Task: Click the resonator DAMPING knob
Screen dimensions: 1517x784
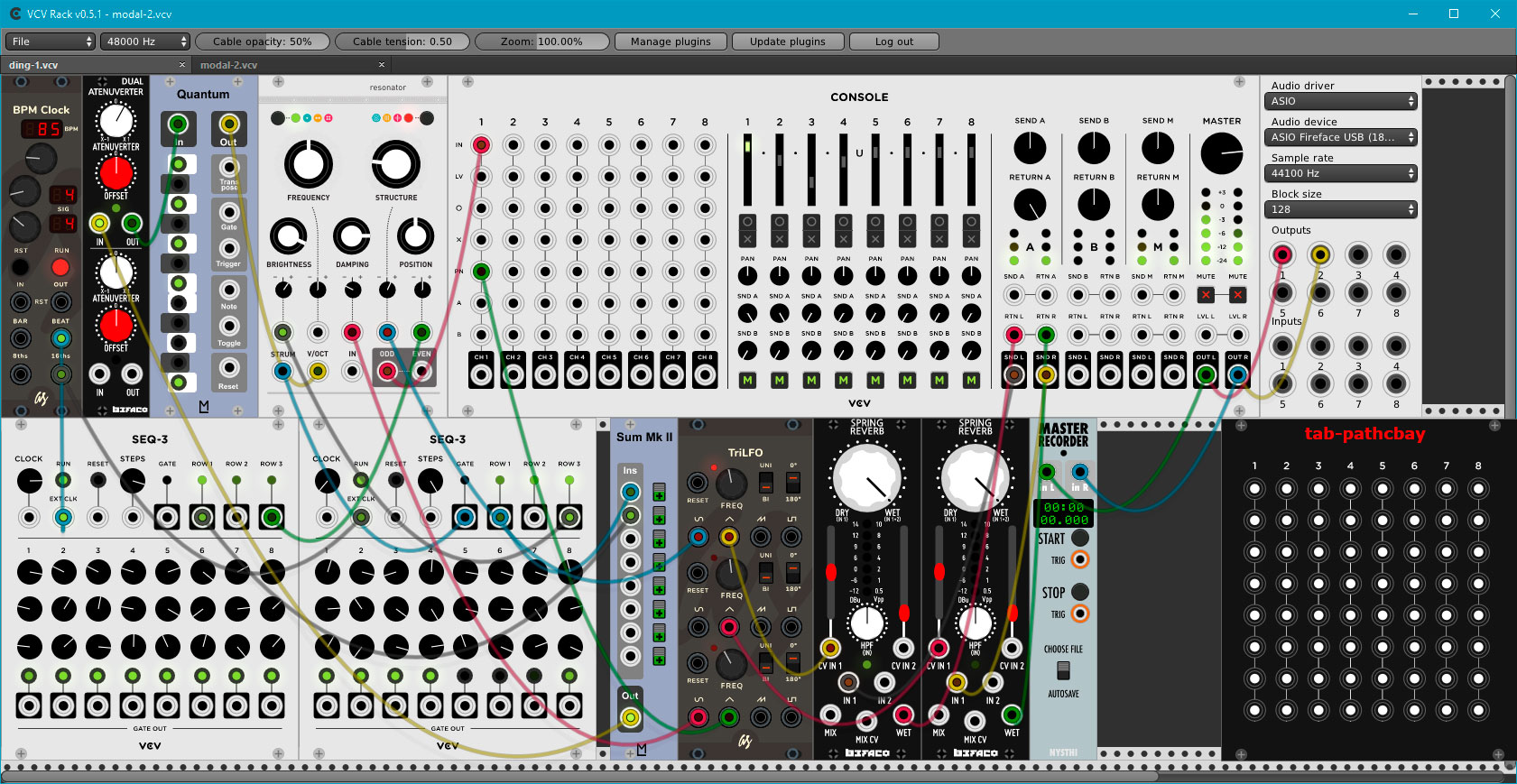Action: (x=352, y=236)
